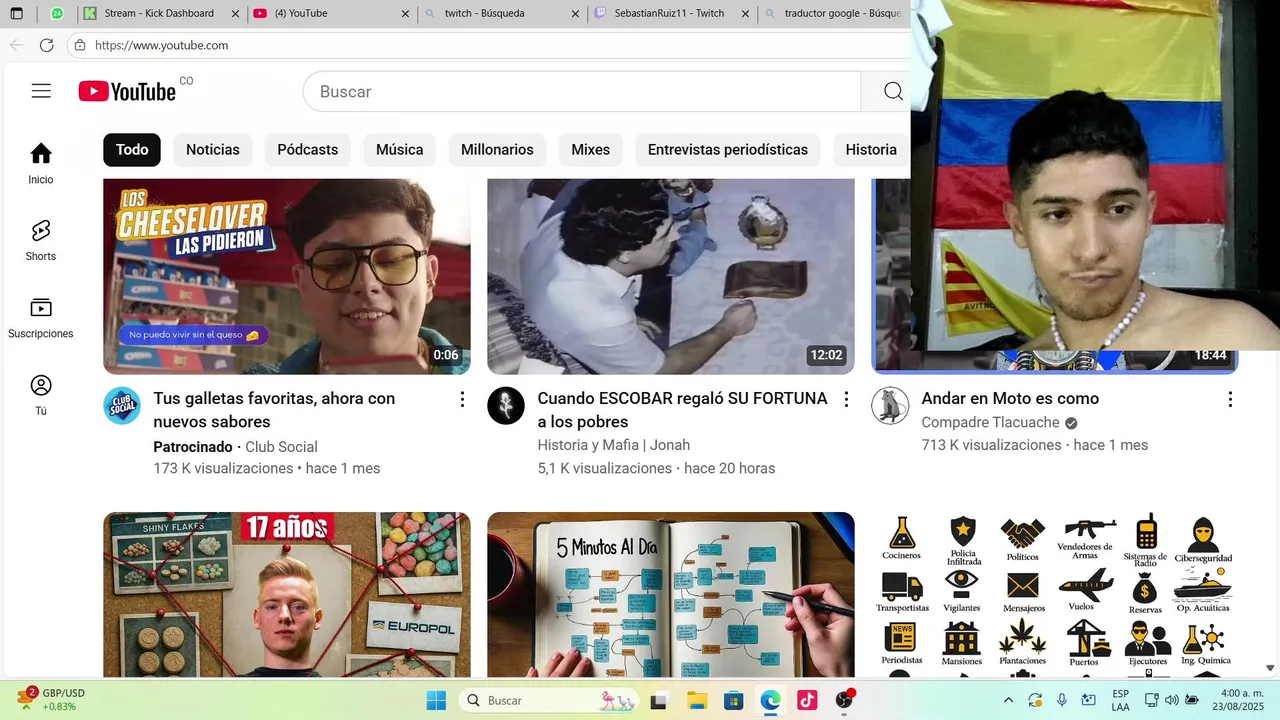Open title Tus galletas favoritas, ahora con nuevos sabores
Viewport: 1280px width, 720px height.
[274, 410]
